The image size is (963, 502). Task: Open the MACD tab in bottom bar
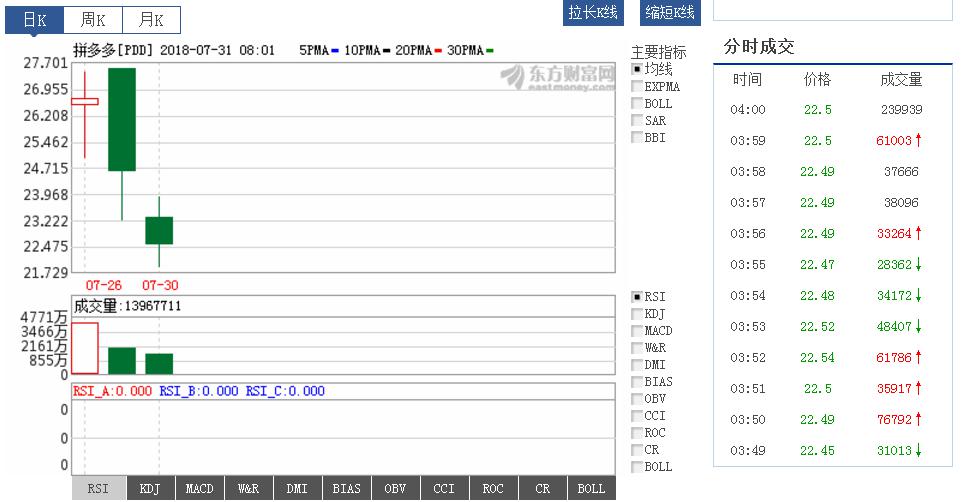pos(199,488)
